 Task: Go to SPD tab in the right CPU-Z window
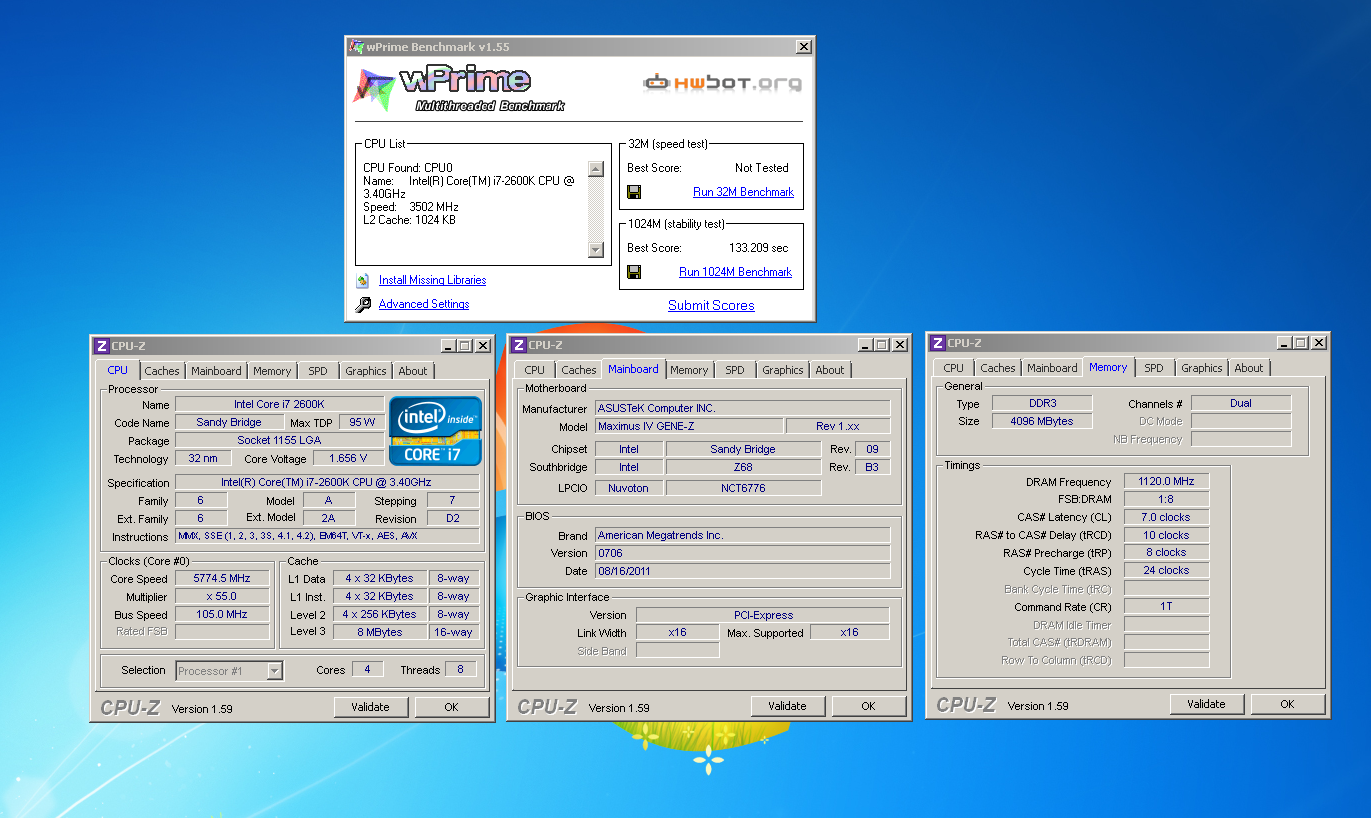pyautogui.click(x=1154, y=368)
